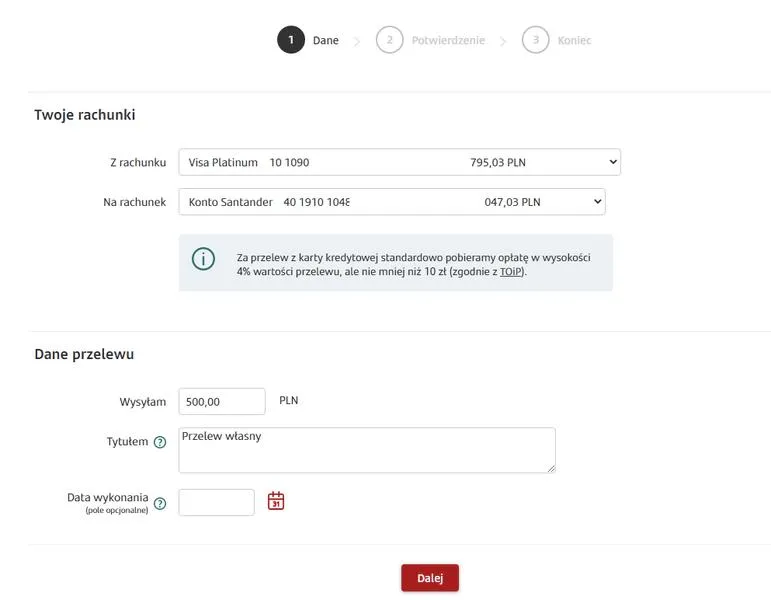This screenshot has height=600, width=771.
Task: Select step 2 circle Potwierdzenie
Action: [x=389, y=40]
